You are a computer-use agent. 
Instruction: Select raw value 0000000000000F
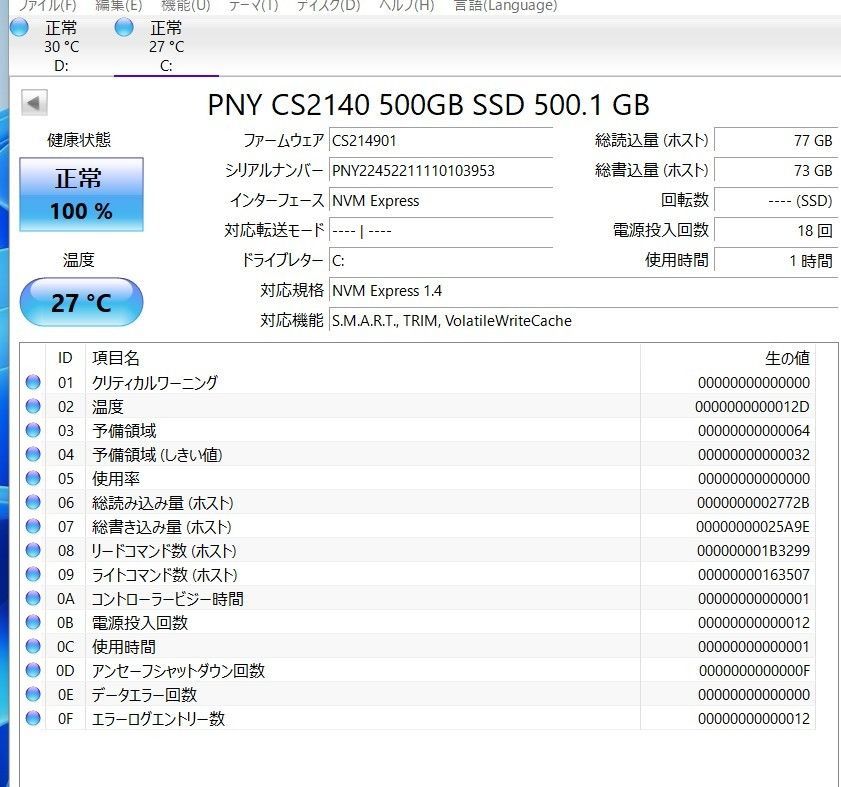point(754,671)
